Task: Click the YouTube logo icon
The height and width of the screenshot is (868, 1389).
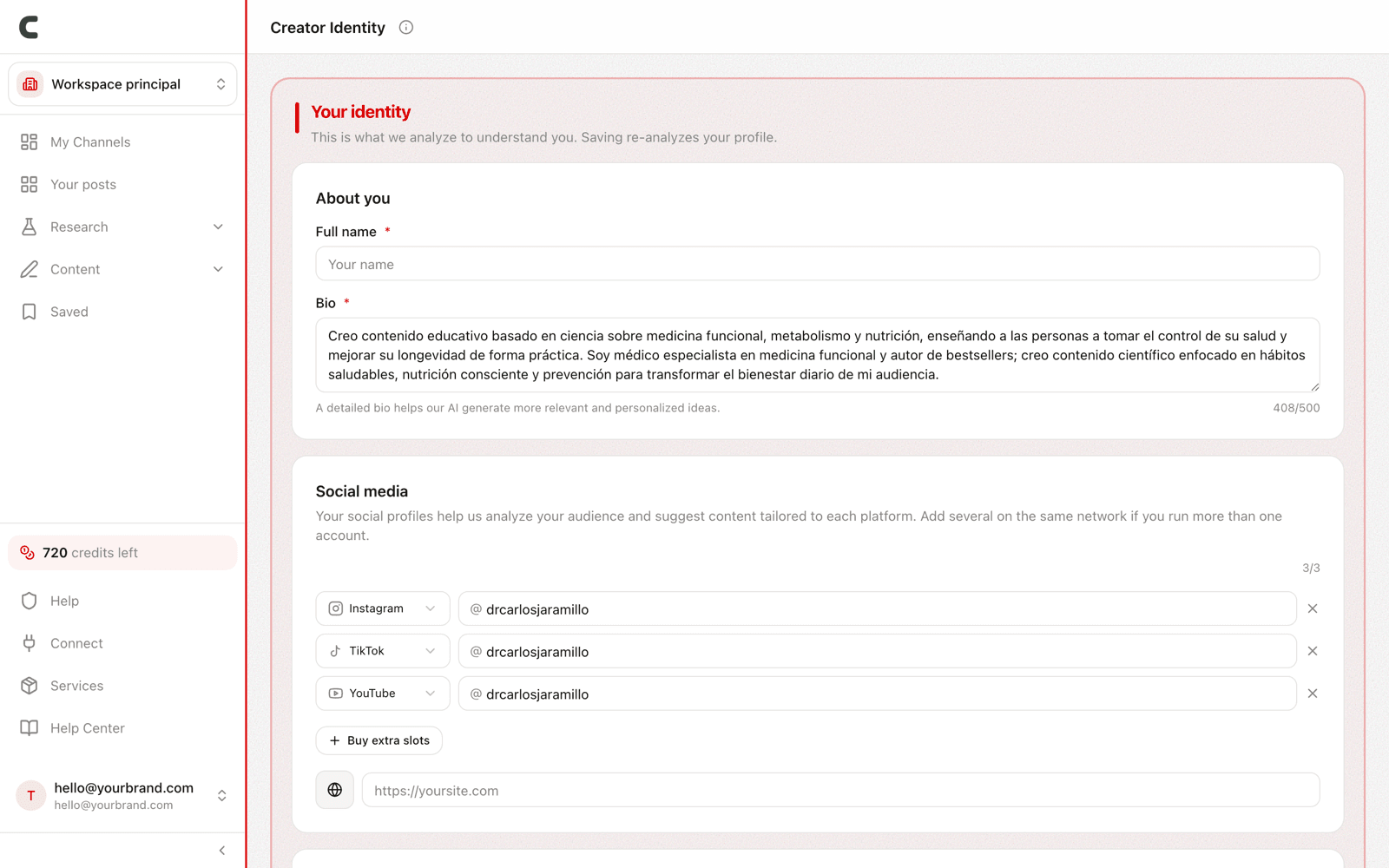Action: (336, 694)
